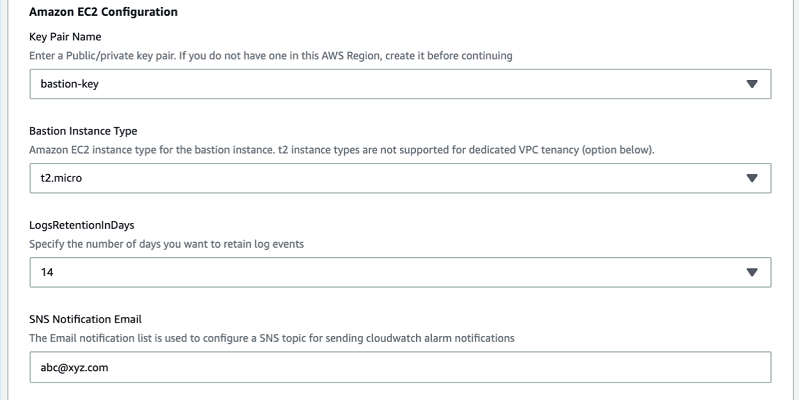Screen dimensions: 800x400
Task: Select the bastion-key selected value text
Action: 69,84
